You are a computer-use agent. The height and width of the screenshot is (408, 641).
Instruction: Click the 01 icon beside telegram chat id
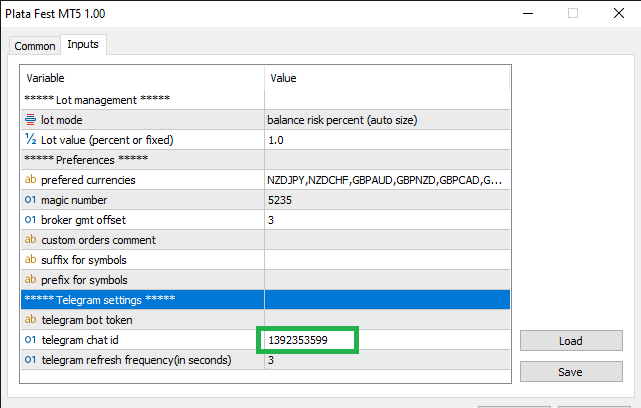30,339
